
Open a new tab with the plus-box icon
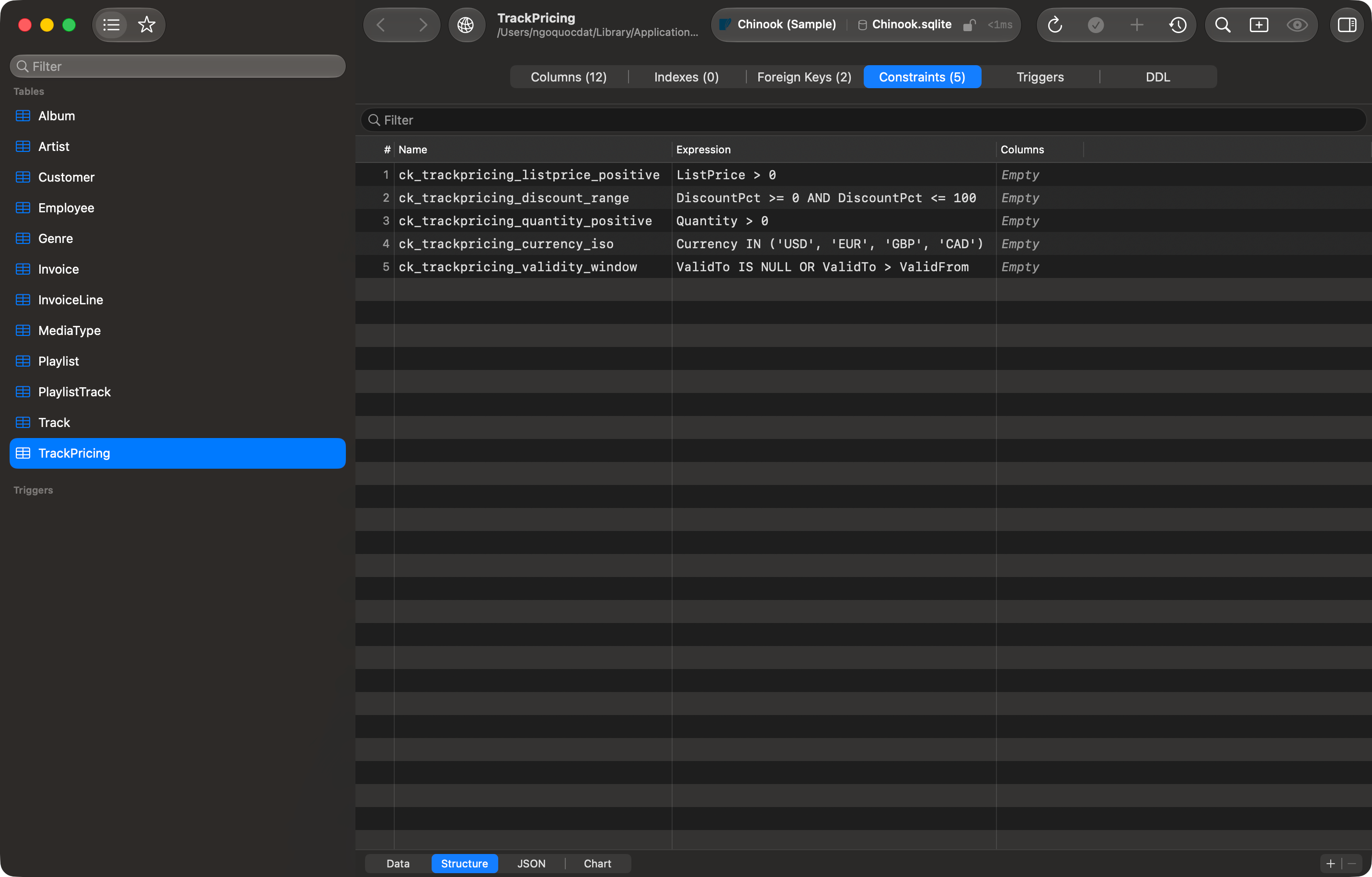[1259, 25]
